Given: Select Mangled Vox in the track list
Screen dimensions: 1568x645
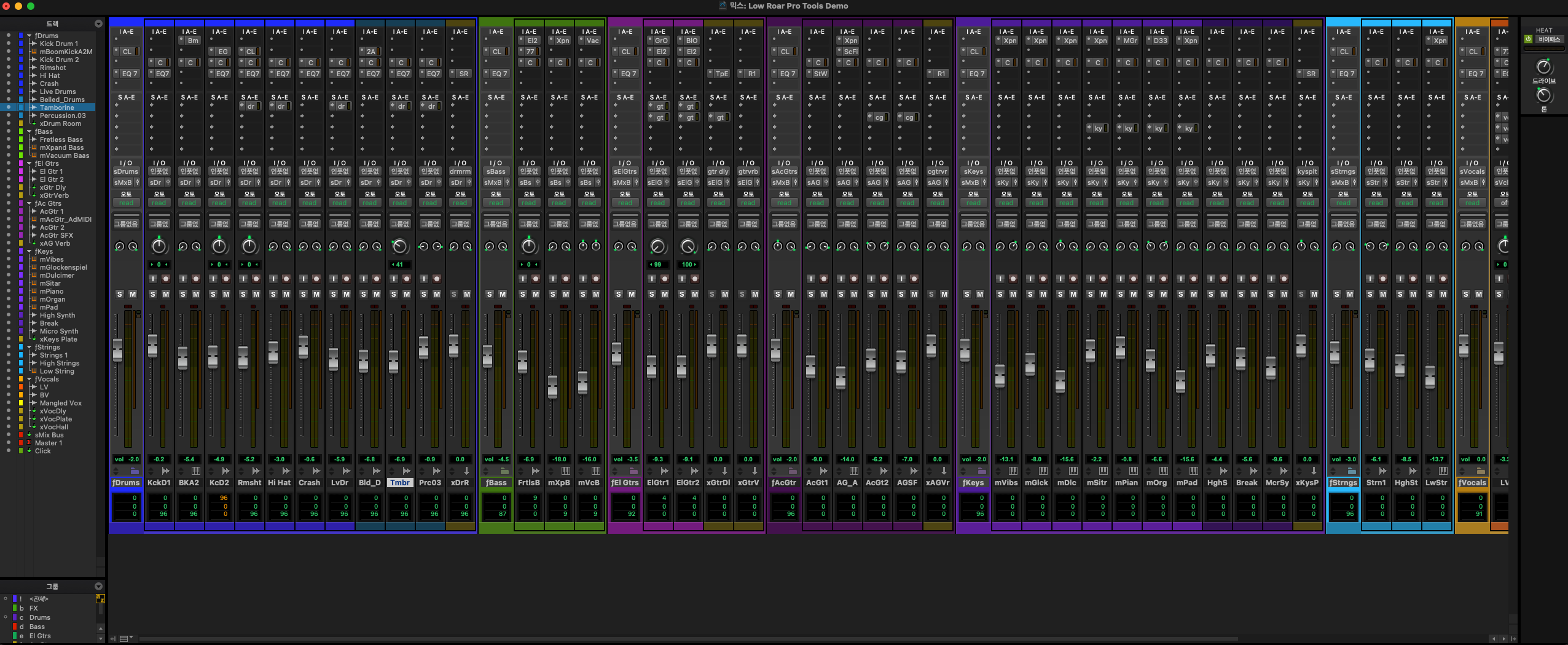Looking at the screenshot, I should [60, 403].
